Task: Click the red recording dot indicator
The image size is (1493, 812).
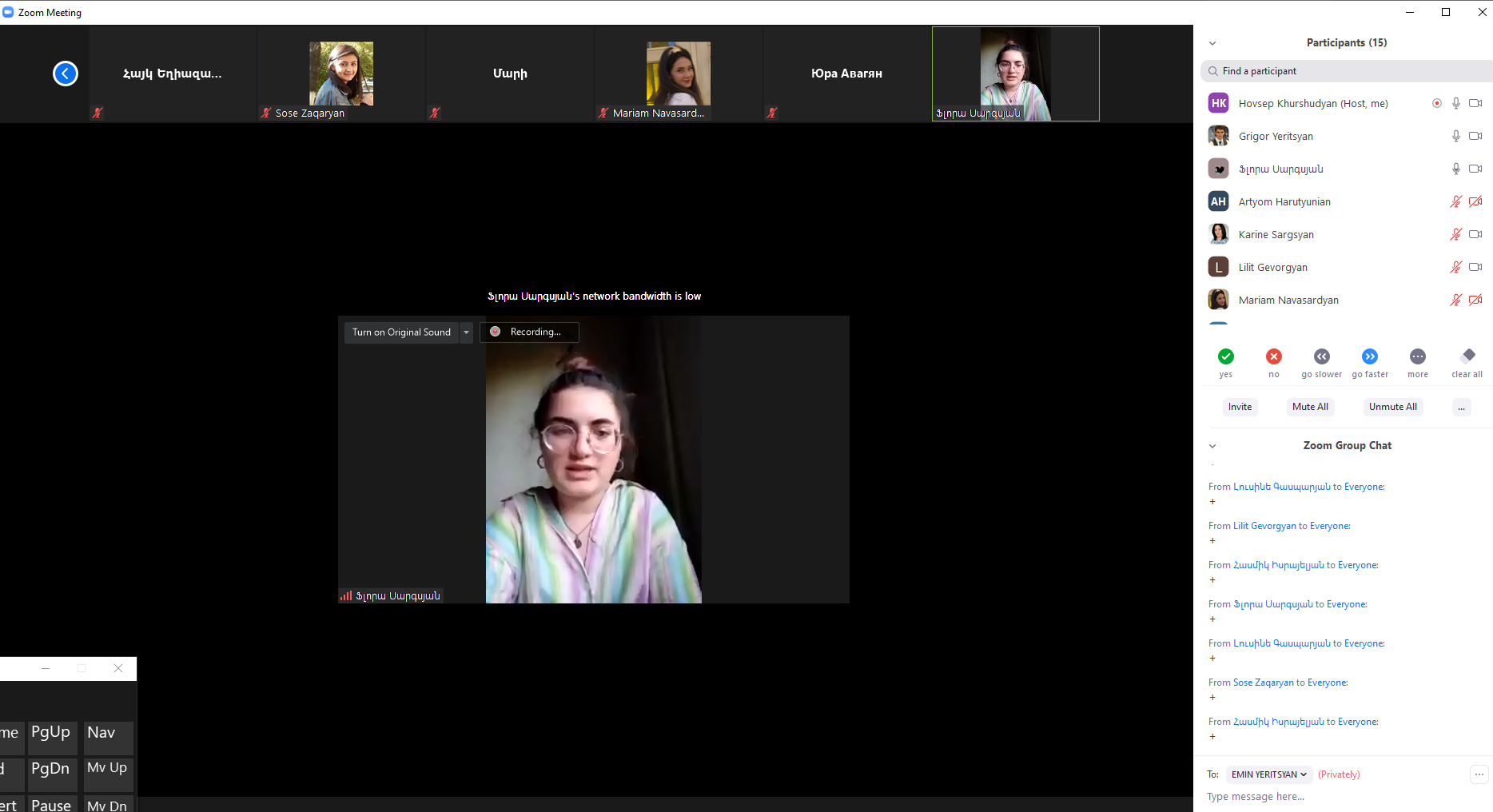Action: [496, 332]
